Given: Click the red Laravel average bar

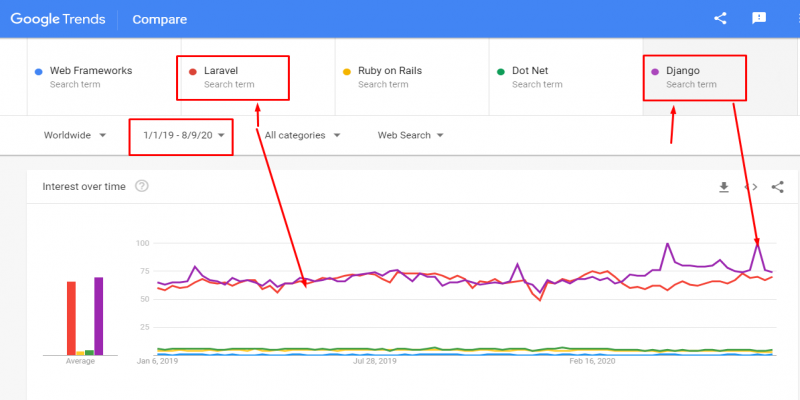Looking at the screenshot, I should [x=71, y=318].
